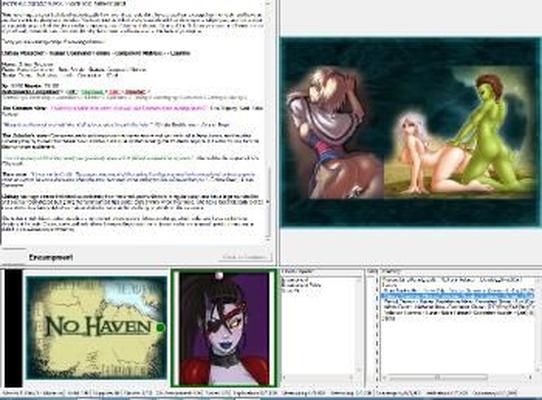Click the large scene illustration panel
The height and width of the screenshot is (400, 542).
point(410,132)
